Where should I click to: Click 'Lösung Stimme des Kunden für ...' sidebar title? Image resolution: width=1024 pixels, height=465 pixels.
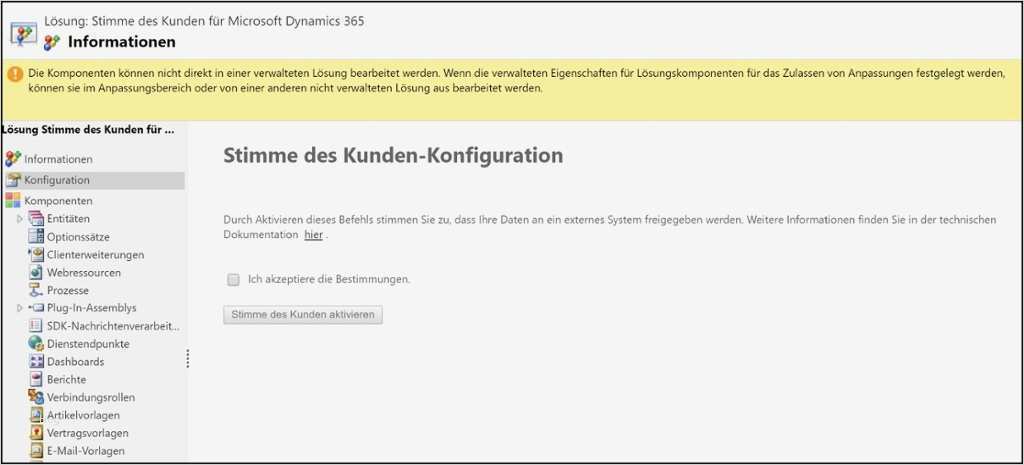(88, 129)
